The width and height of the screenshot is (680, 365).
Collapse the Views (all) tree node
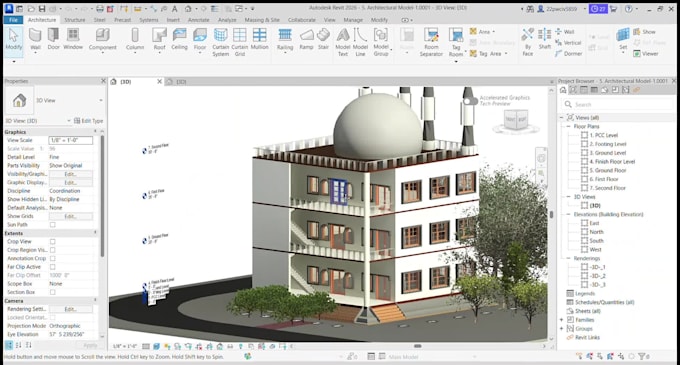tap(562, 117)
